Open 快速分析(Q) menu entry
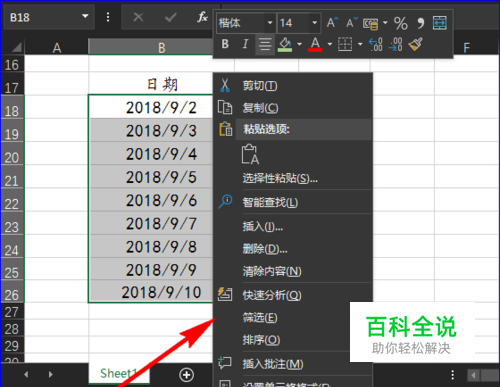Image resolution: width=500 pixels, height=387 pixels. (293, 295)
